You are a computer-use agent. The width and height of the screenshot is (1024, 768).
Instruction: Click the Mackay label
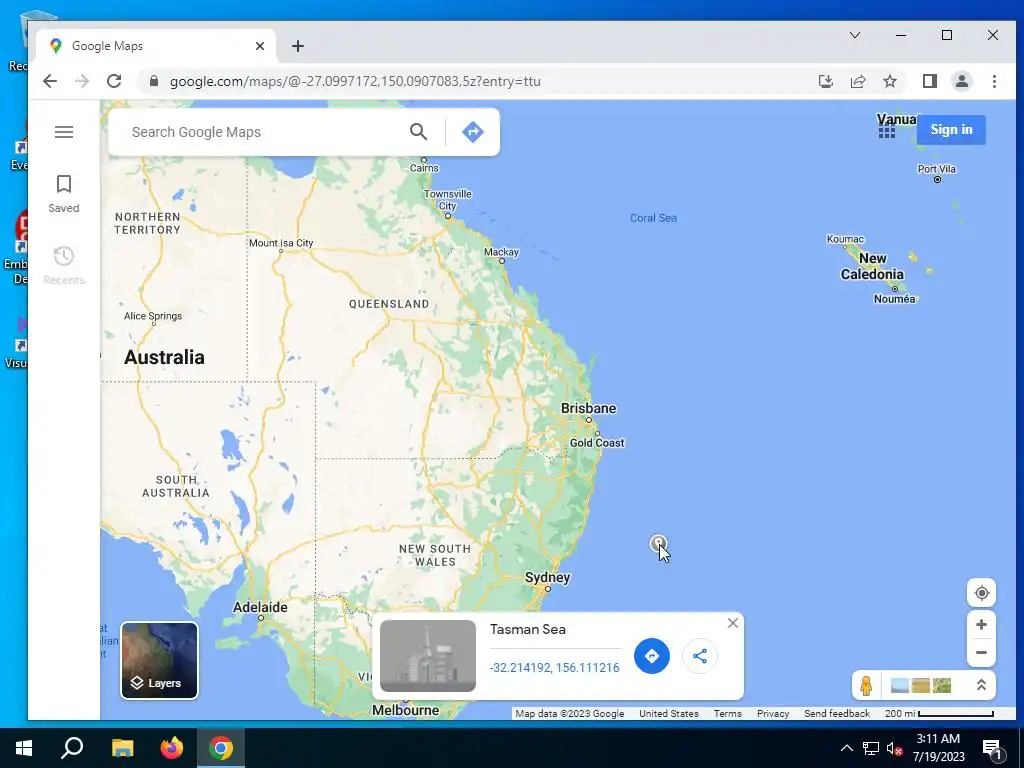501,252
